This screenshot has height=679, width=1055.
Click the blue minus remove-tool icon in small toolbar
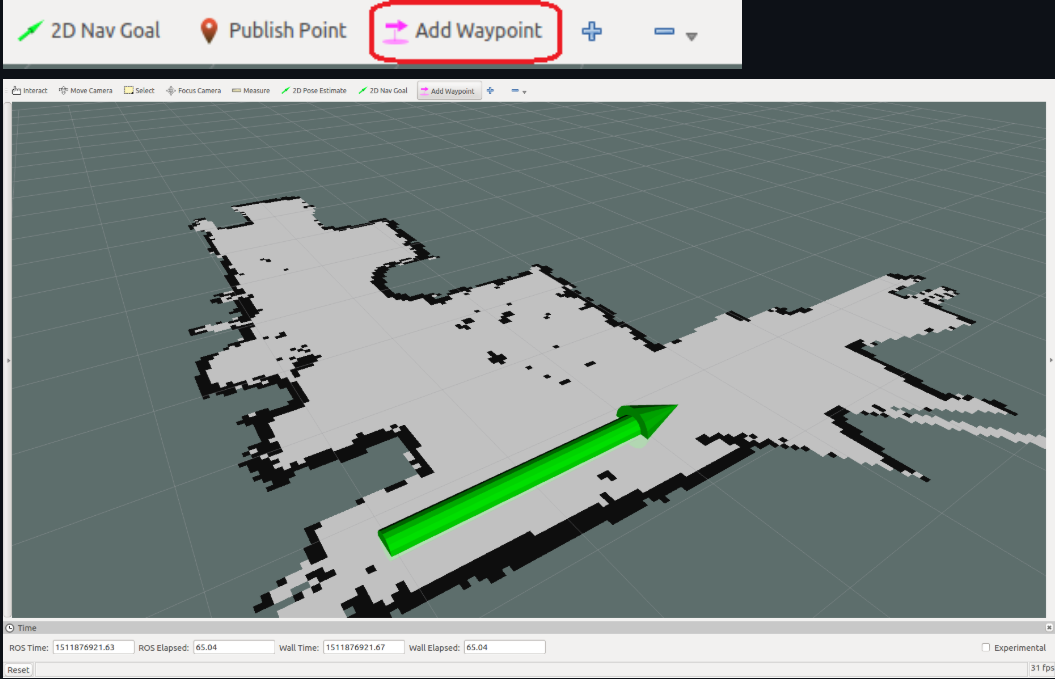pyautogui.click(x=515, y=90)
